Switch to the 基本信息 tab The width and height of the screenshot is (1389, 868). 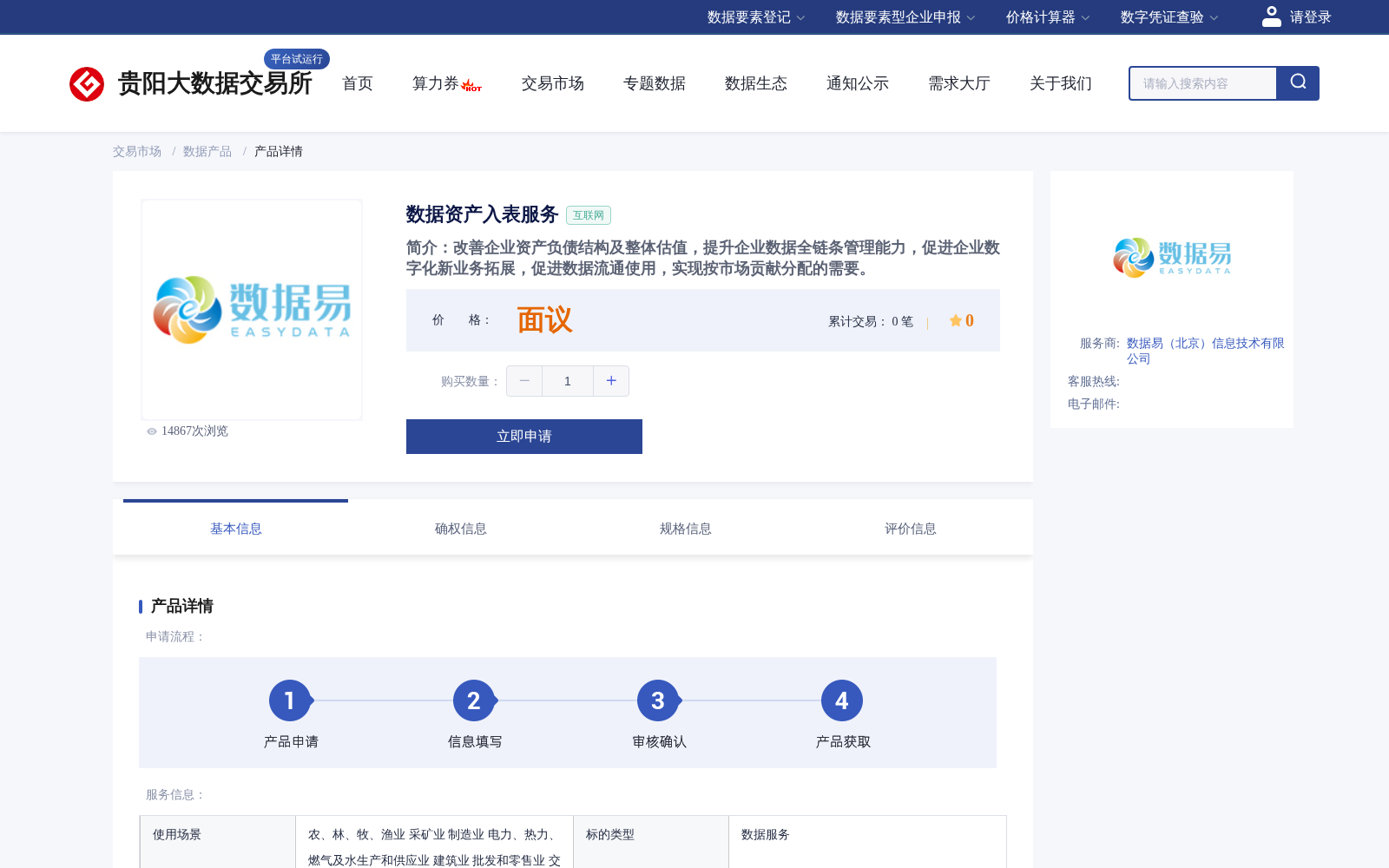(235, 529)
